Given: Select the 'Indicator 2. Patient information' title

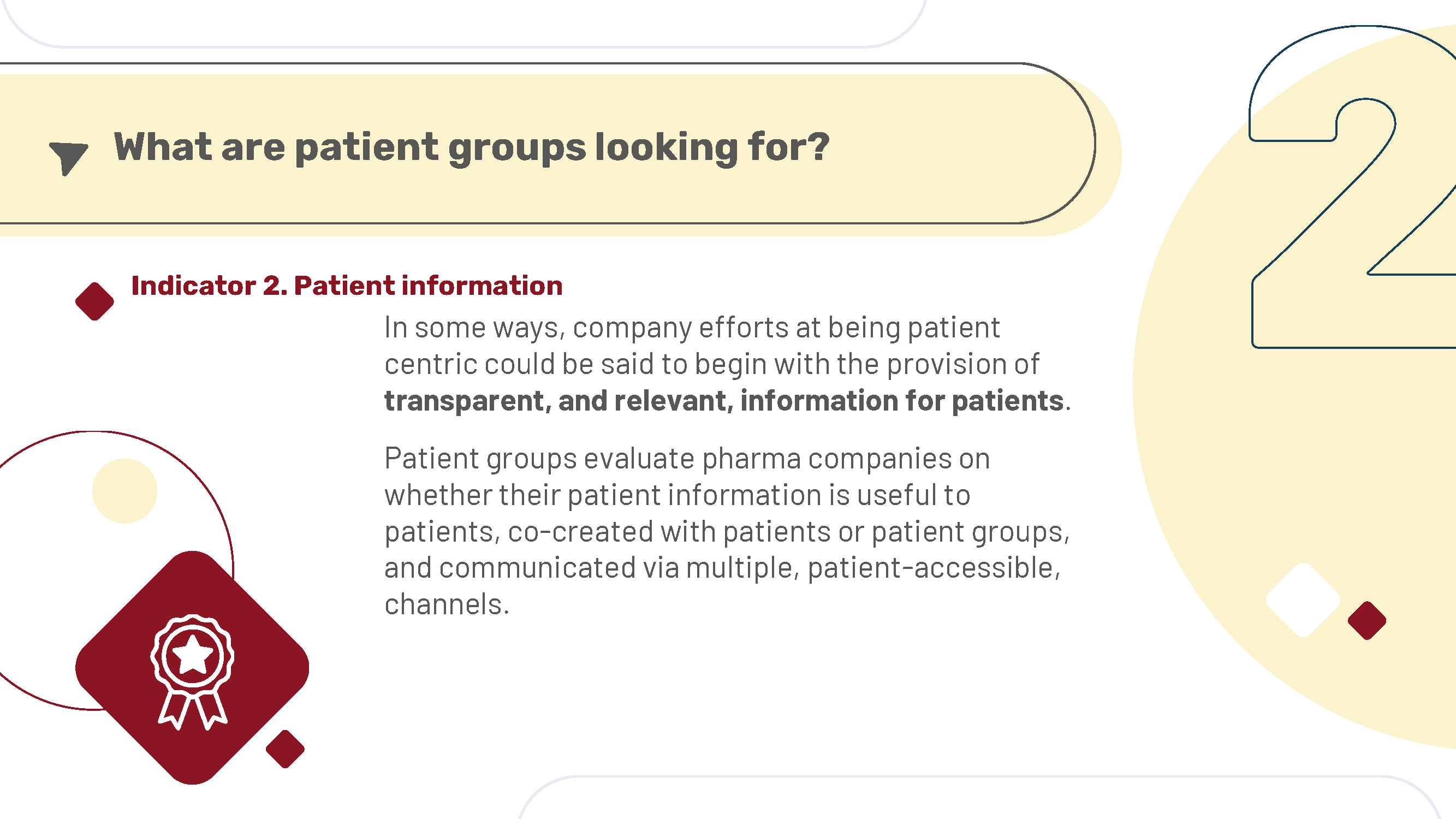Looking at the screenshot, I should point(347,286).
